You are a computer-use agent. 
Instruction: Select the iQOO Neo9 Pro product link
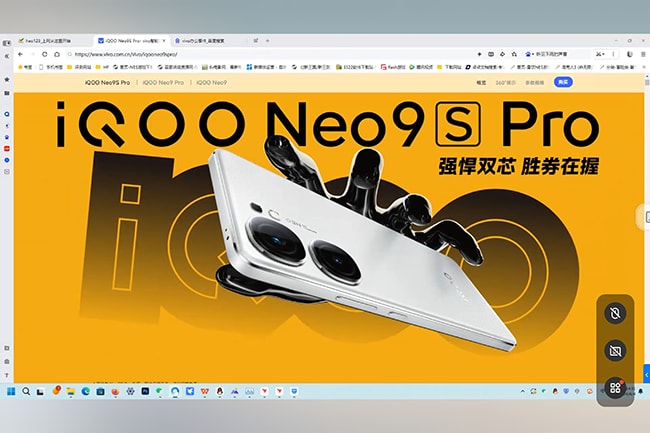166,83
